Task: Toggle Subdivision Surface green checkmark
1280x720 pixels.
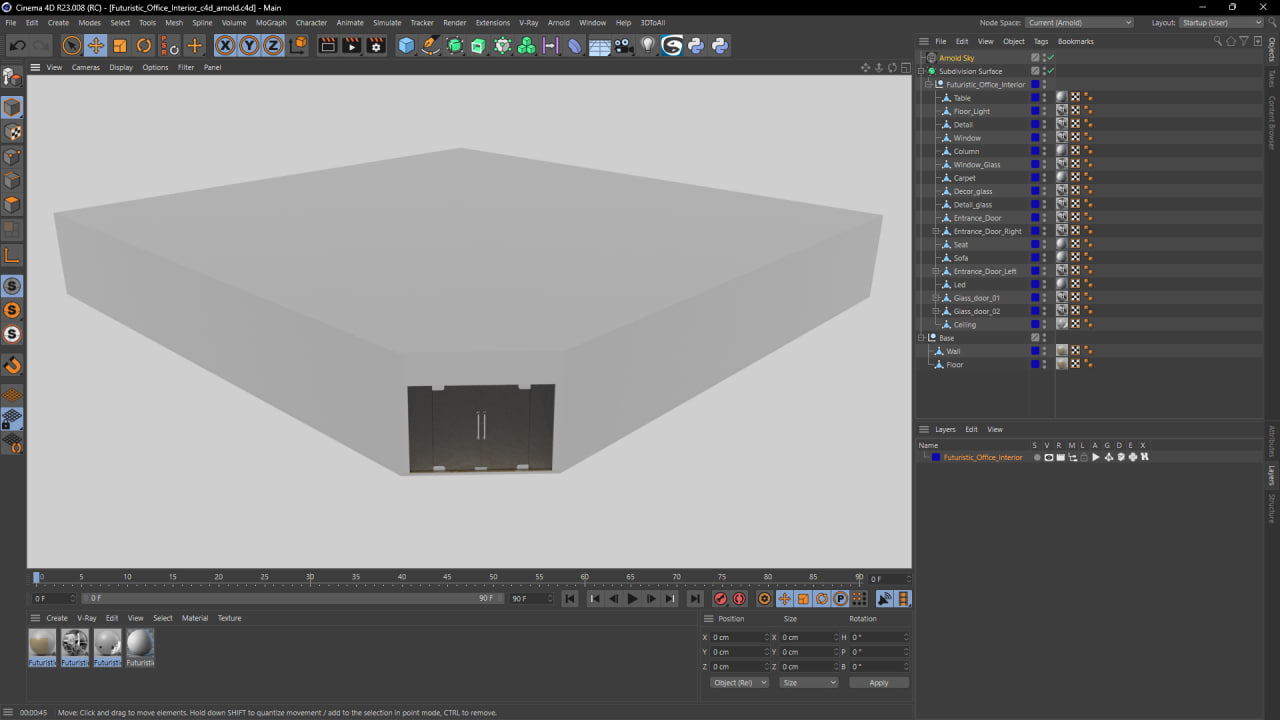Action: pos(1051,71)
